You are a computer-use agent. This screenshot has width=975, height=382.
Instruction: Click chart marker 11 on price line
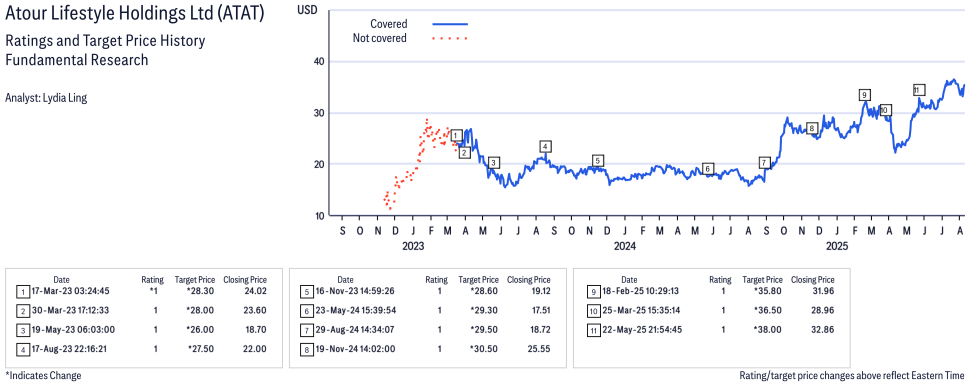click(919, 90)
